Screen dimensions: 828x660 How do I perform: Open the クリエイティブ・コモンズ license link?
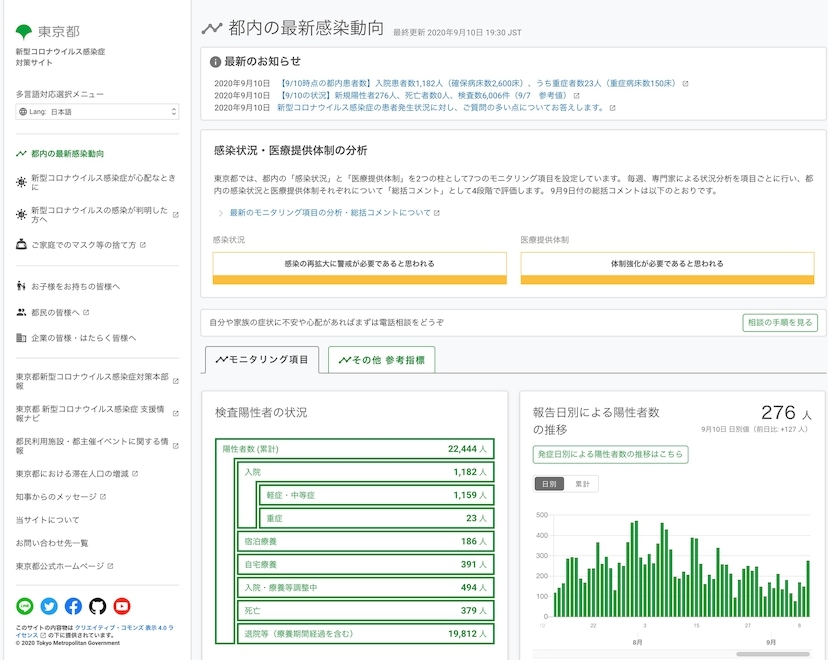click(x=95, y=631)
